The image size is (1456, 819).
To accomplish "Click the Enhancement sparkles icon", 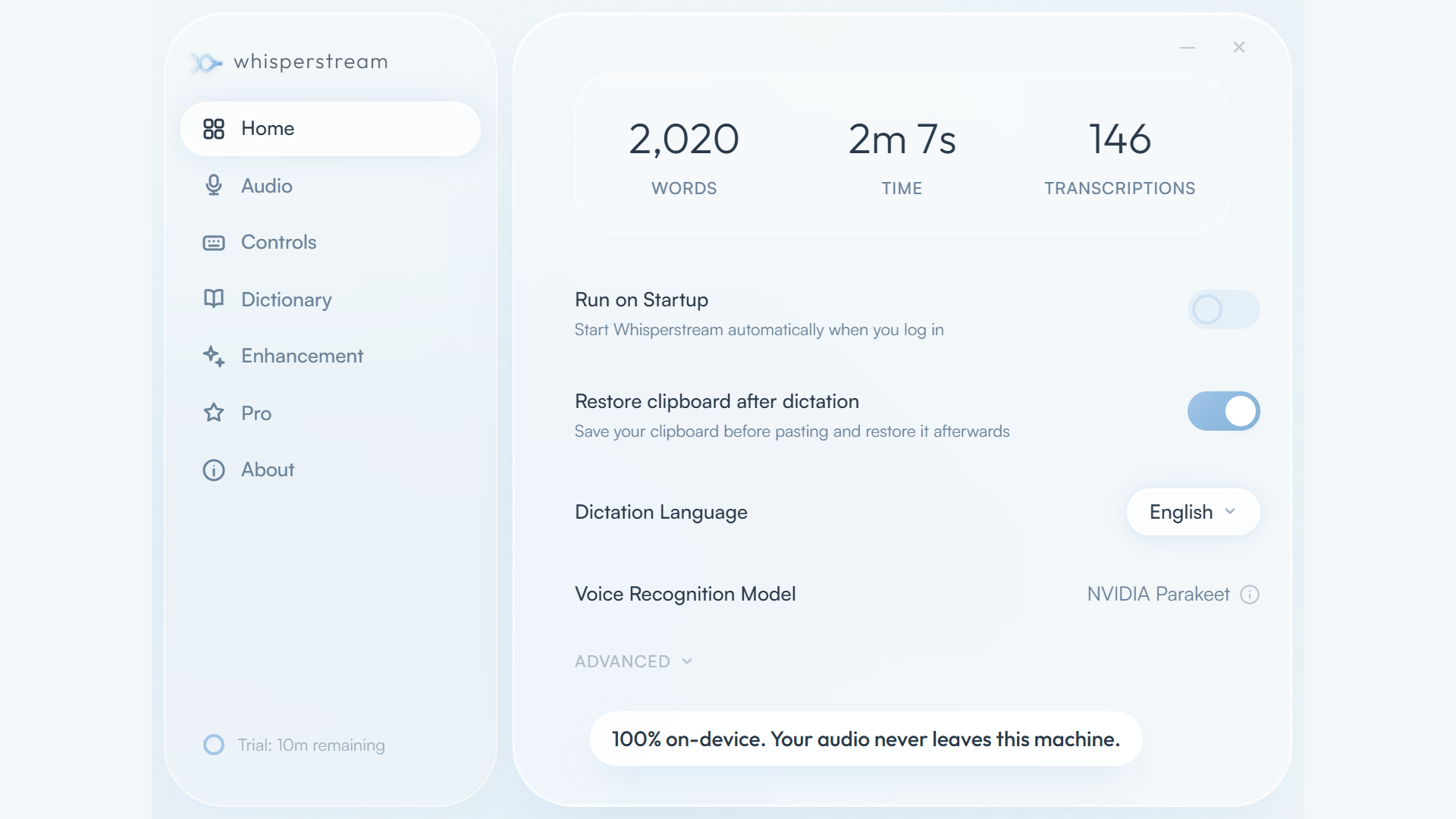I will (214, 356).
